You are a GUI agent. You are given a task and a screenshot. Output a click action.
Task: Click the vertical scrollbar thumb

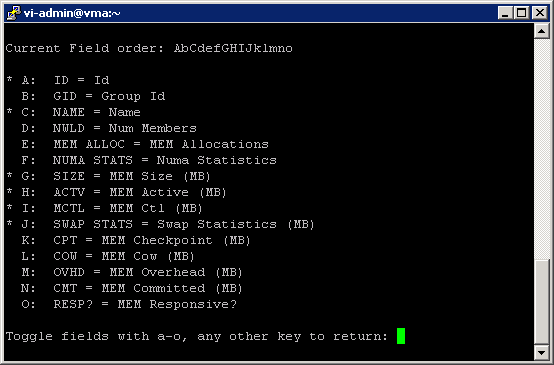tap(542, 302)
